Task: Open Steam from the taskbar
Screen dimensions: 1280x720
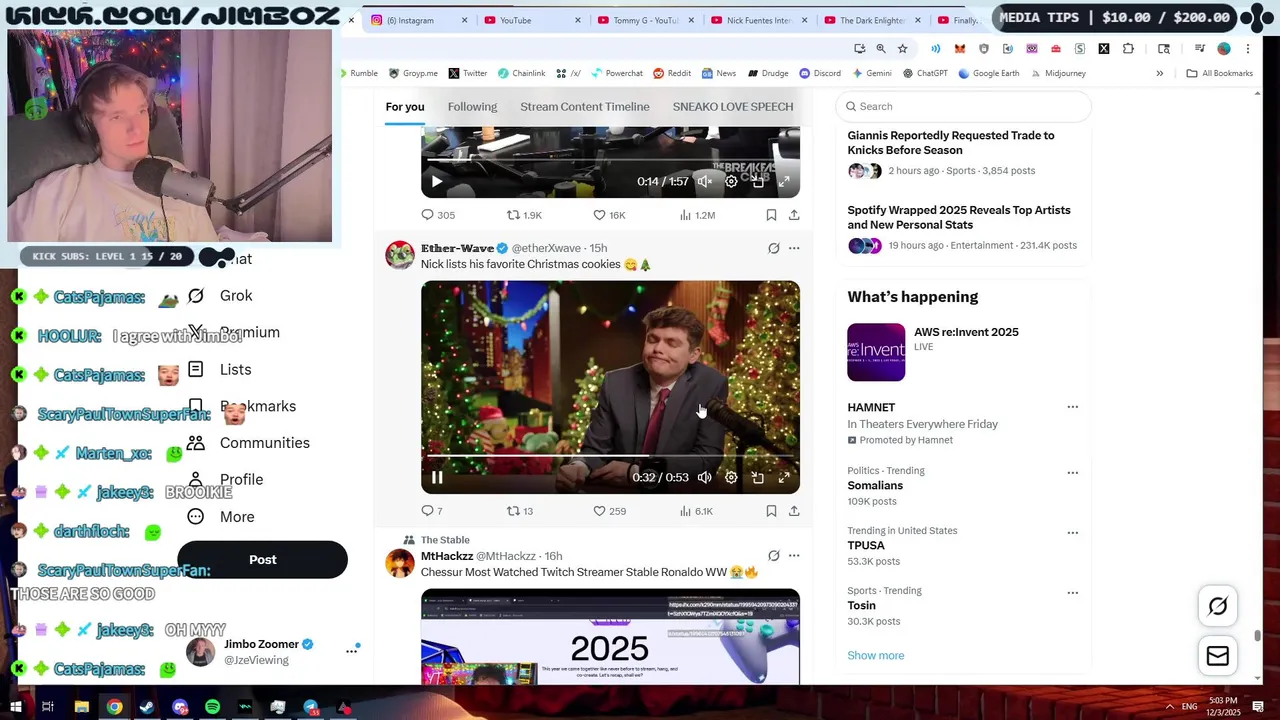Action: click(x=147, y=707)
